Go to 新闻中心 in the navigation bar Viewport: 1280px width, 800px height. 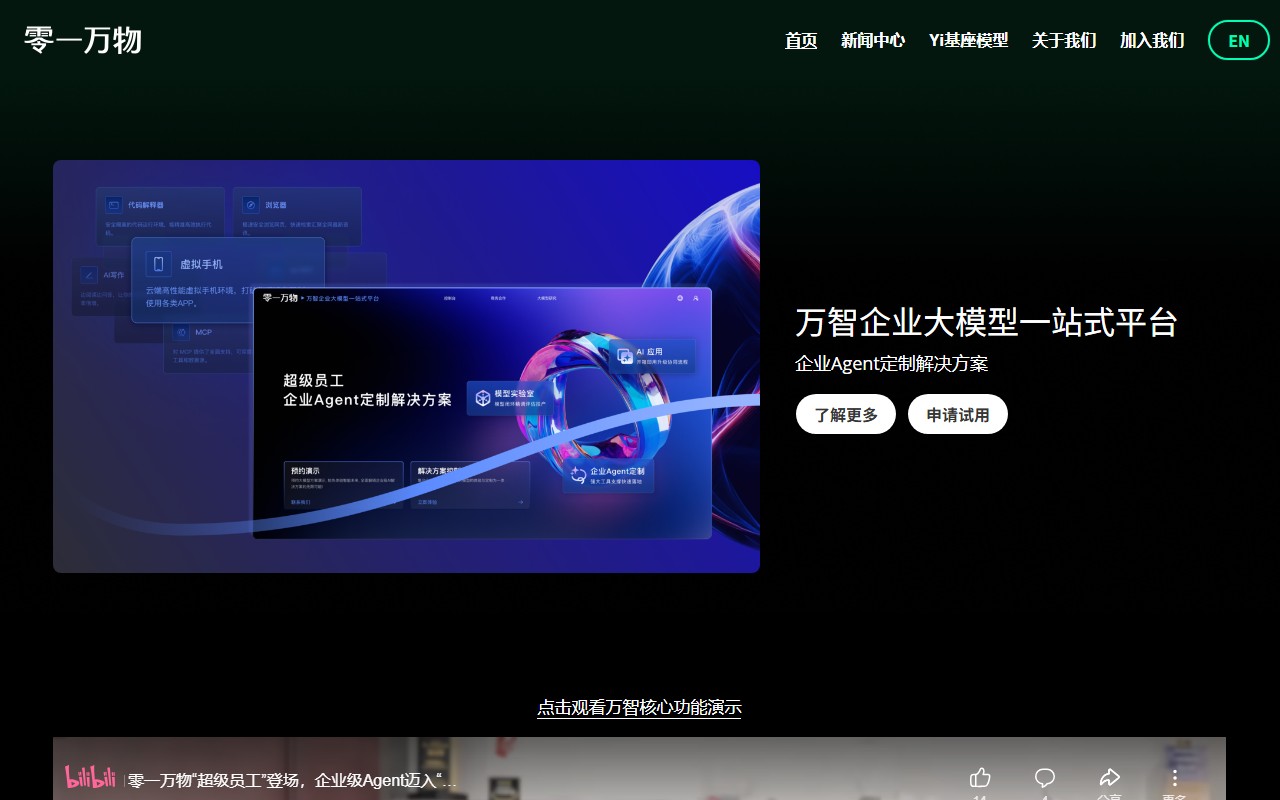pos(873,41)
